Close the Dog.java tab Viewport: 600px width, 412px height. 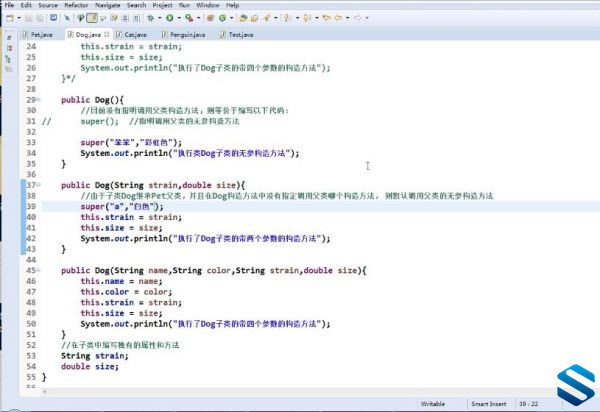(107, 34)
